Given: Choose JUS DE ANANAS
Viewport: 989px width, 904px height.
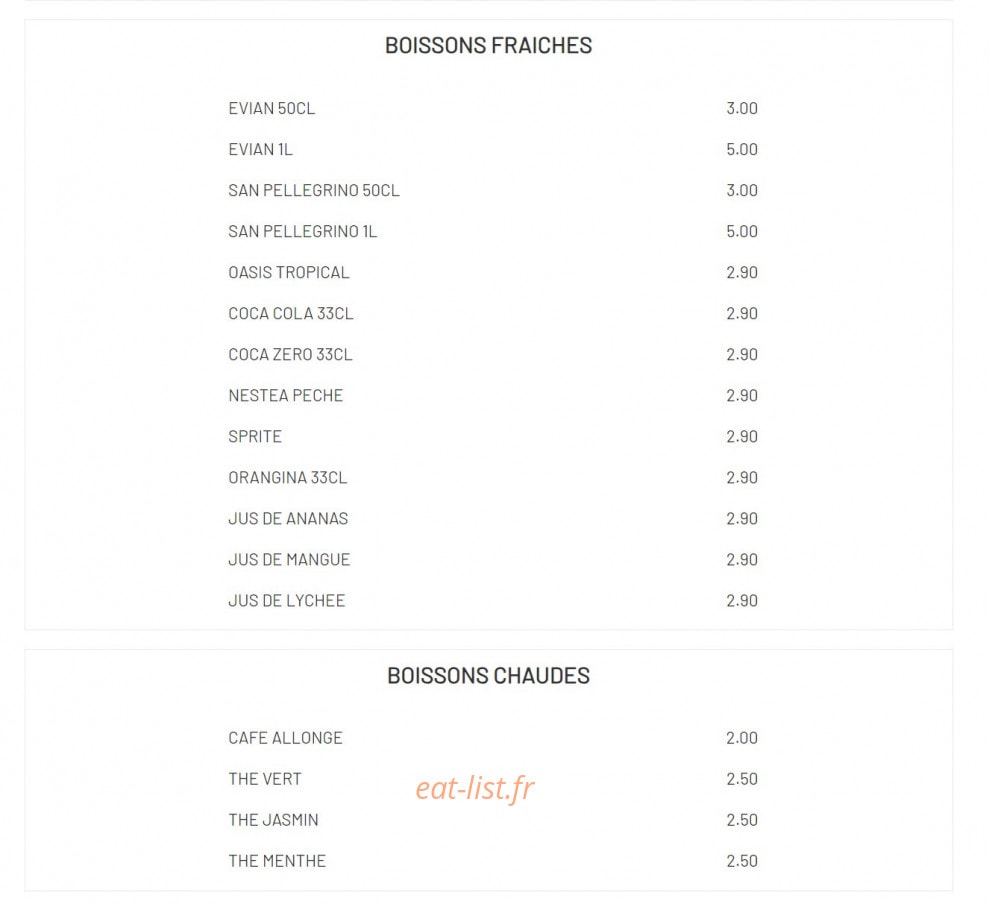Looking at the screenshot, I should click(x=288, y=519).
